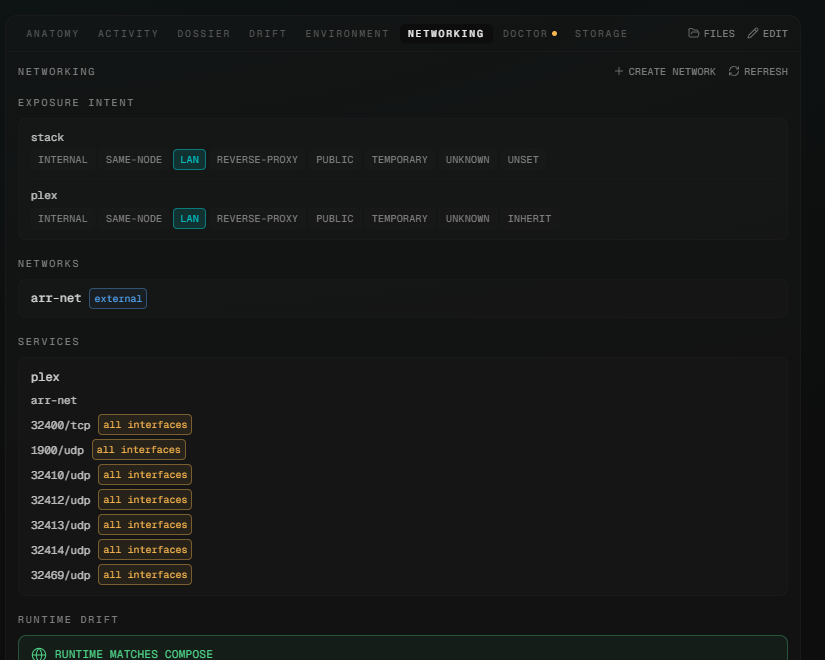Select LAN for plex exposure
Viewport: 825px width, 660px height.
[x=189, y=218]
